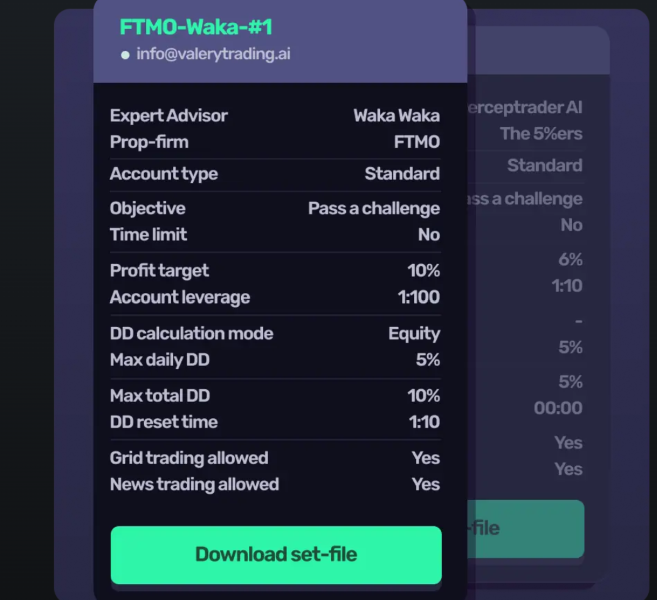The height and width of the screenshot is (600, 657).
Task: Click the Grid trading allowed Yes value
Action: point(425,458)
